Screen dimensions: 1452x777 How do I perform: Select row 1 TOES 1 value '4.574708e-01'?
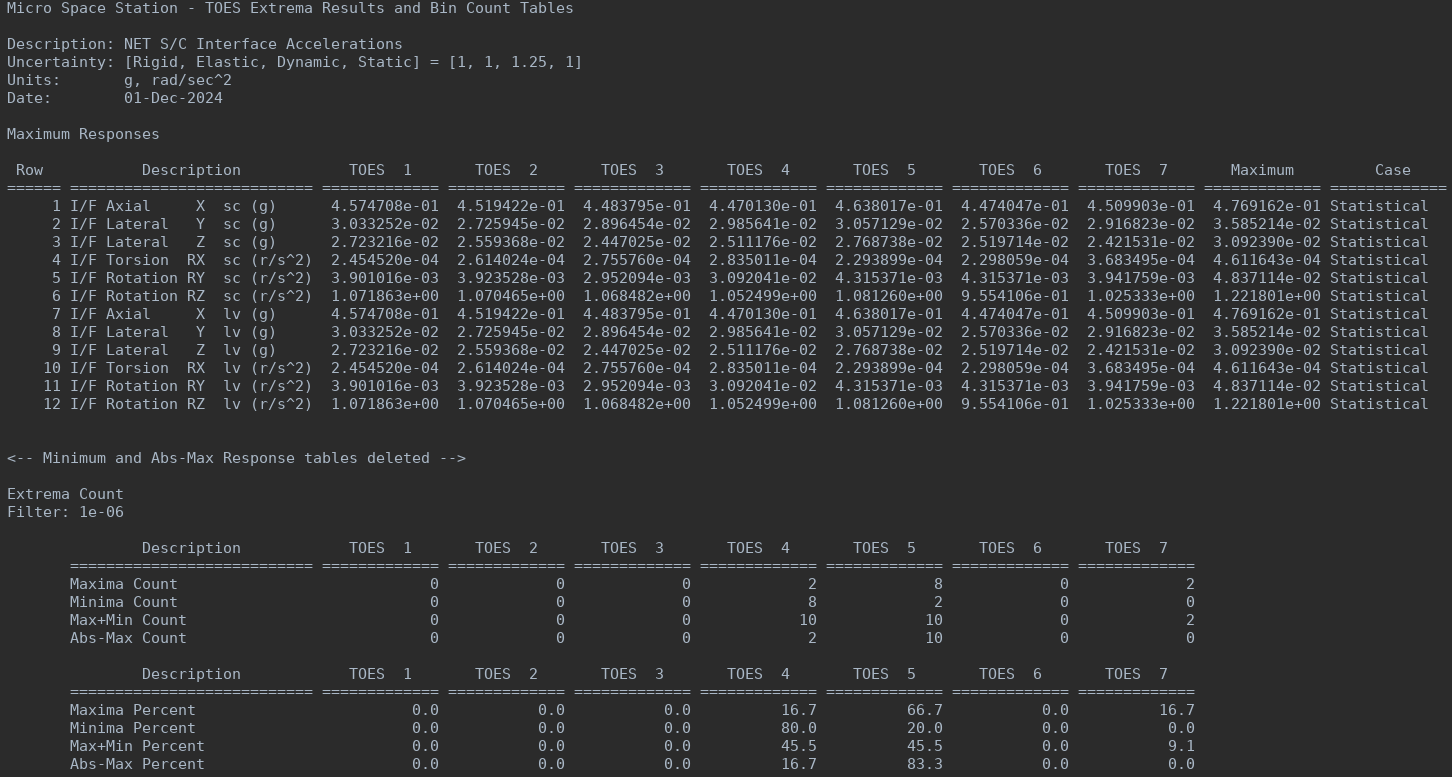[385, 206]
